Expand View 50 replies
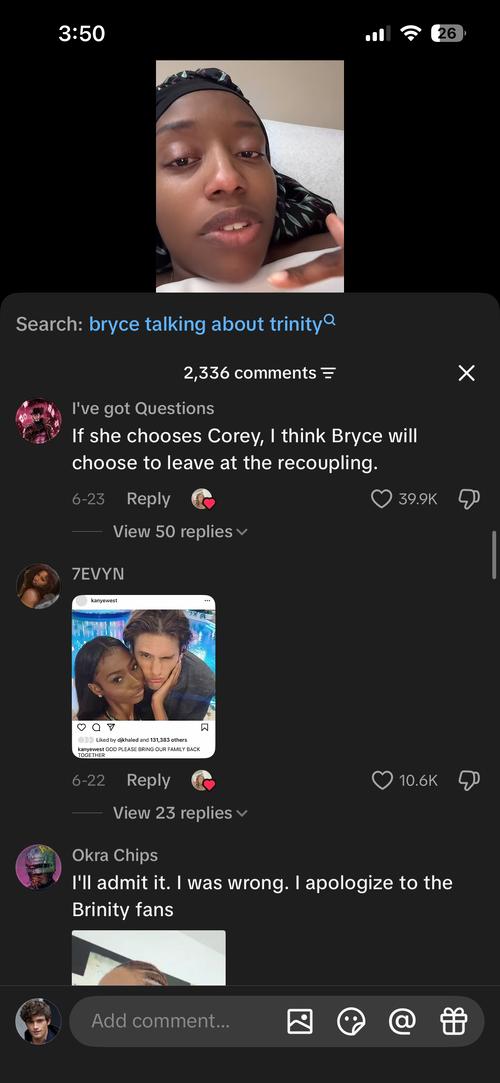The height and width of the screenshot is (1083, 500). (x=180, y=531)
